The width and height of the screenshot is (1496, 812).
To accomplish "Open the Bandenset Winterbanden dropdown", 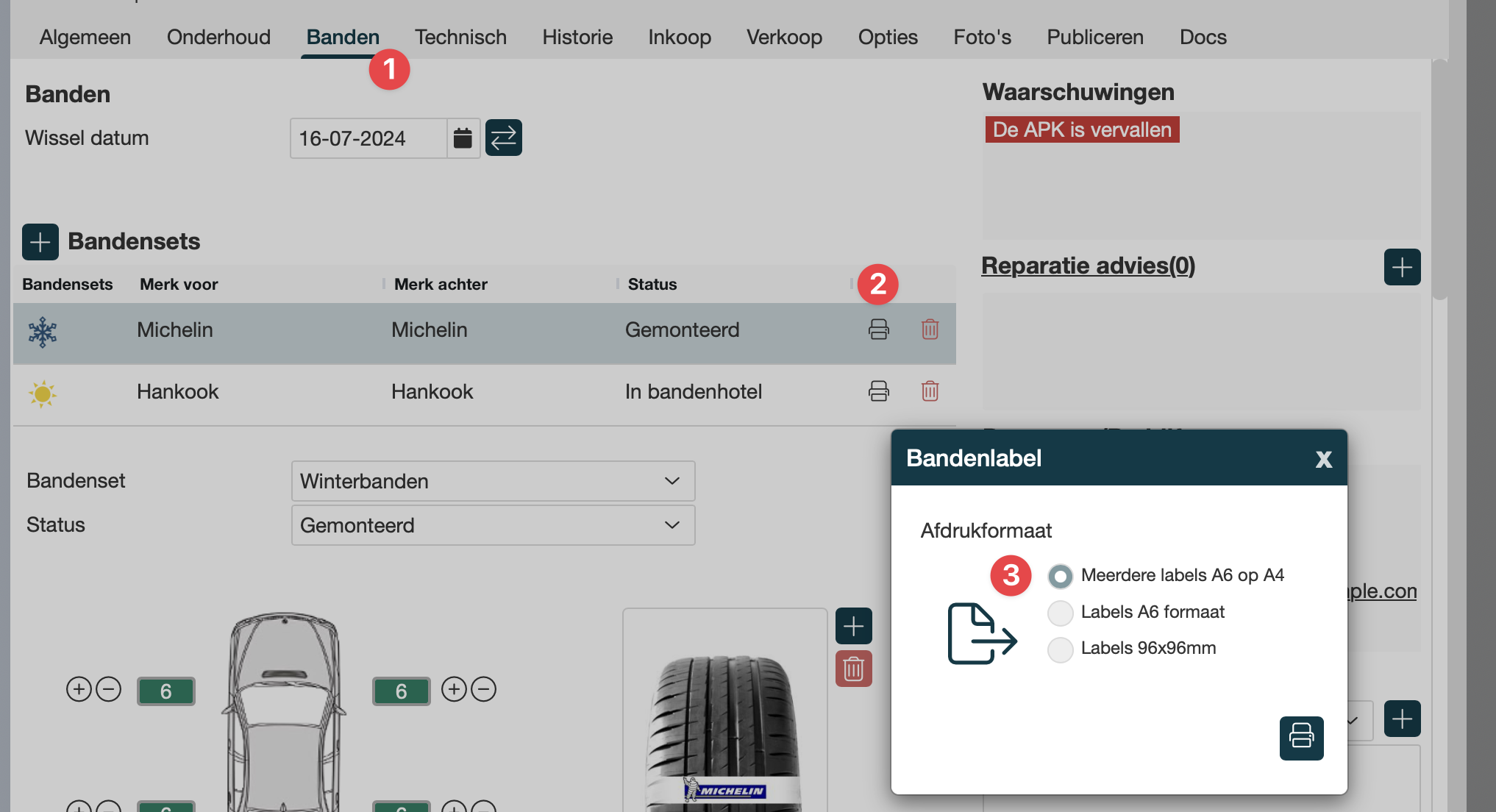I will (x=493, y=481).
